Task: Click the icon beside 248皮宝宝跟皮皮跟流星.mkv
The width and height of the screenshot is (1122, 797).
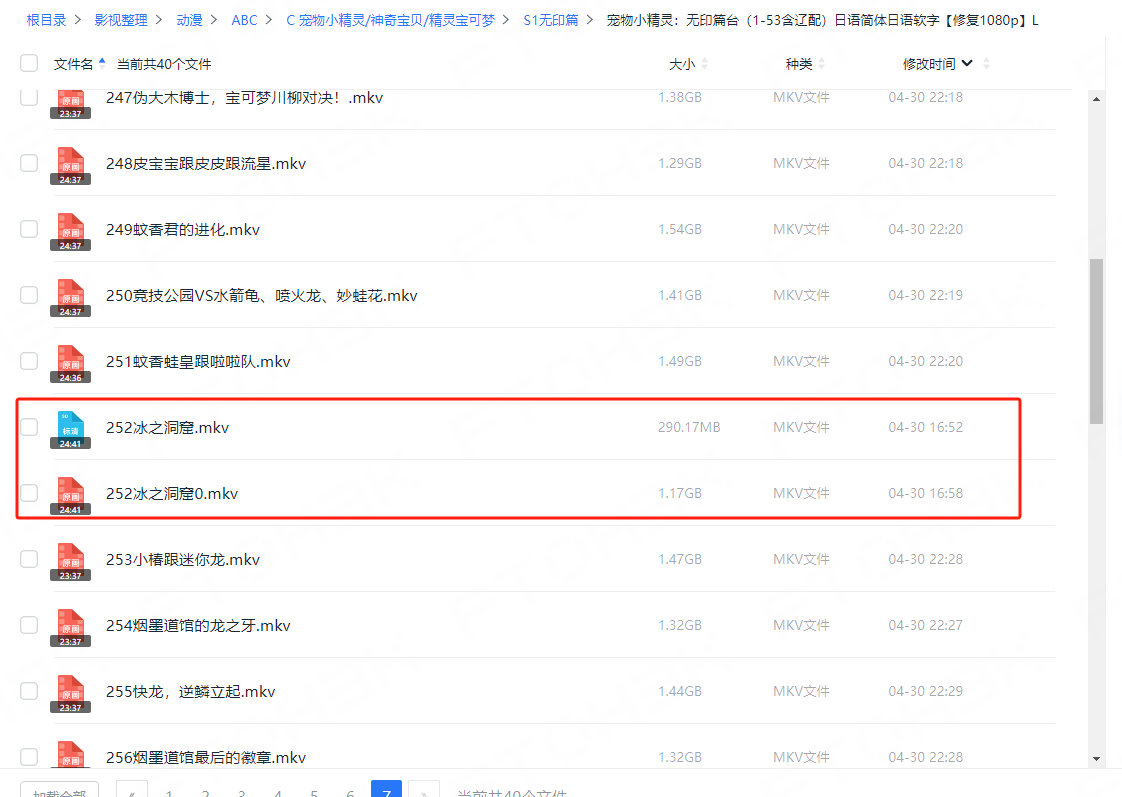Action: pyautogui.click(x=70, y=164)
